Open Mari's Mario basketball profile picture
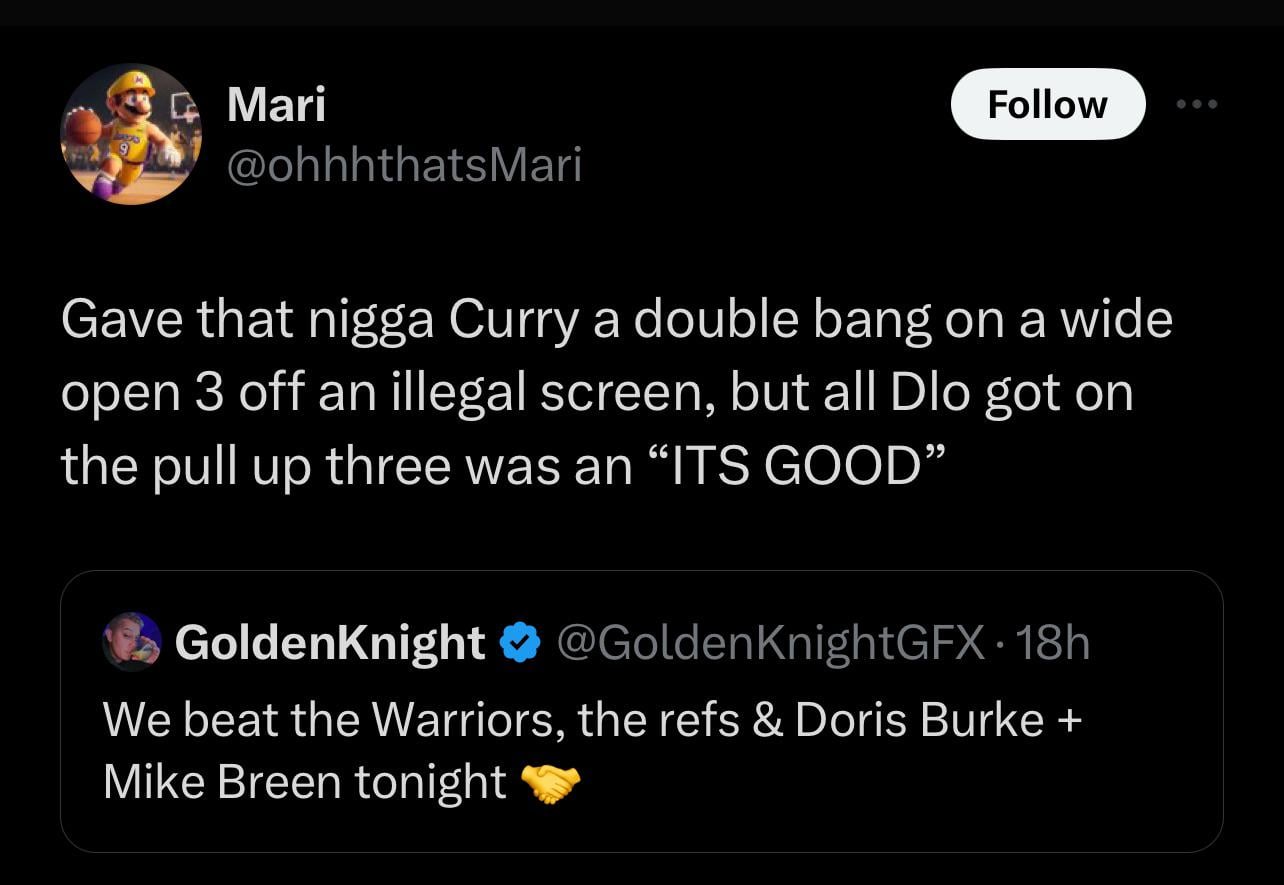The width and height of the screenshot is (1284, 885). (x=131, y=134)
